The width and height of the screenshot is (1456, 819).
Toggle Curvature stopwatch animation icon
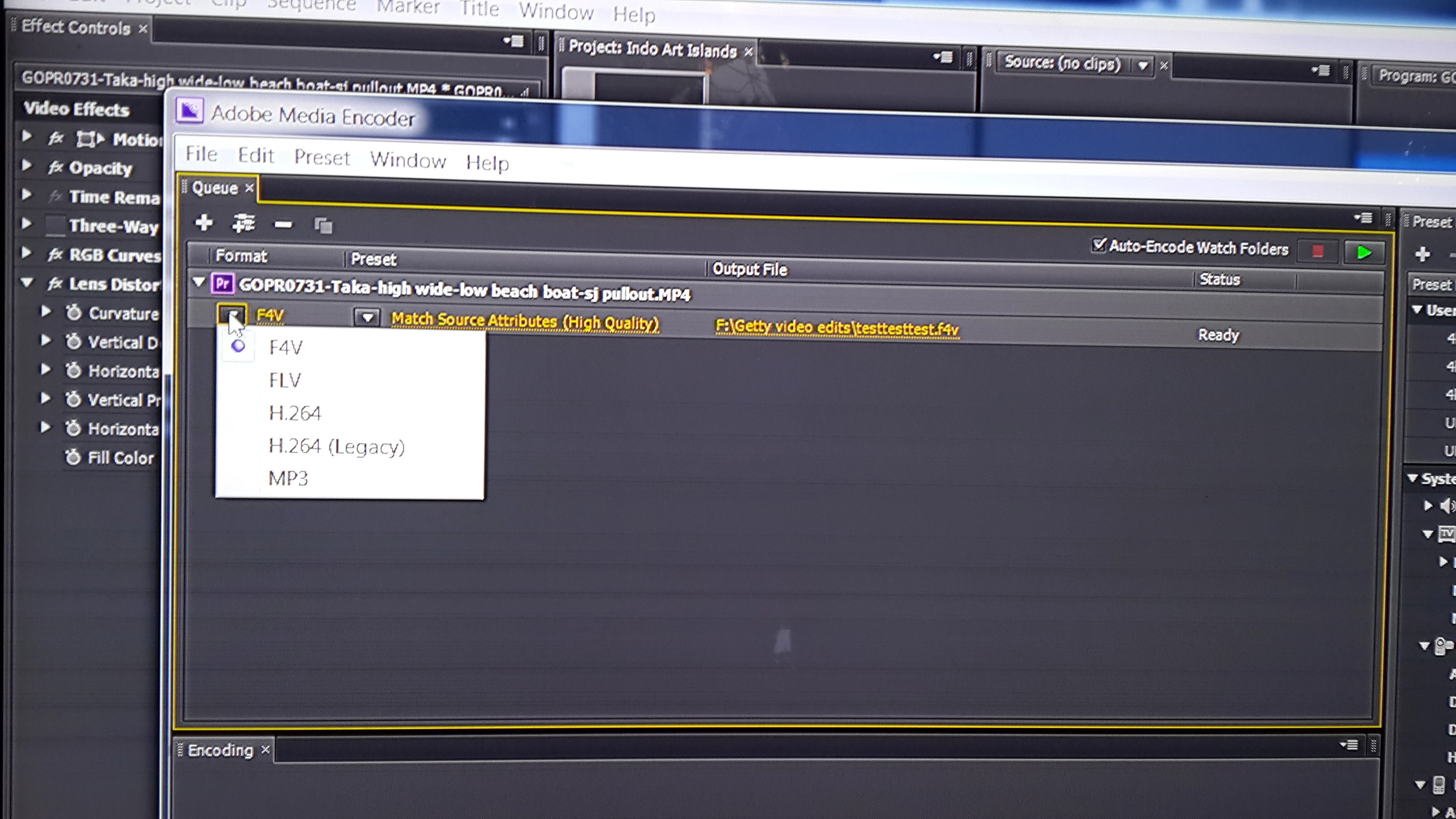[x=74, y=313]
